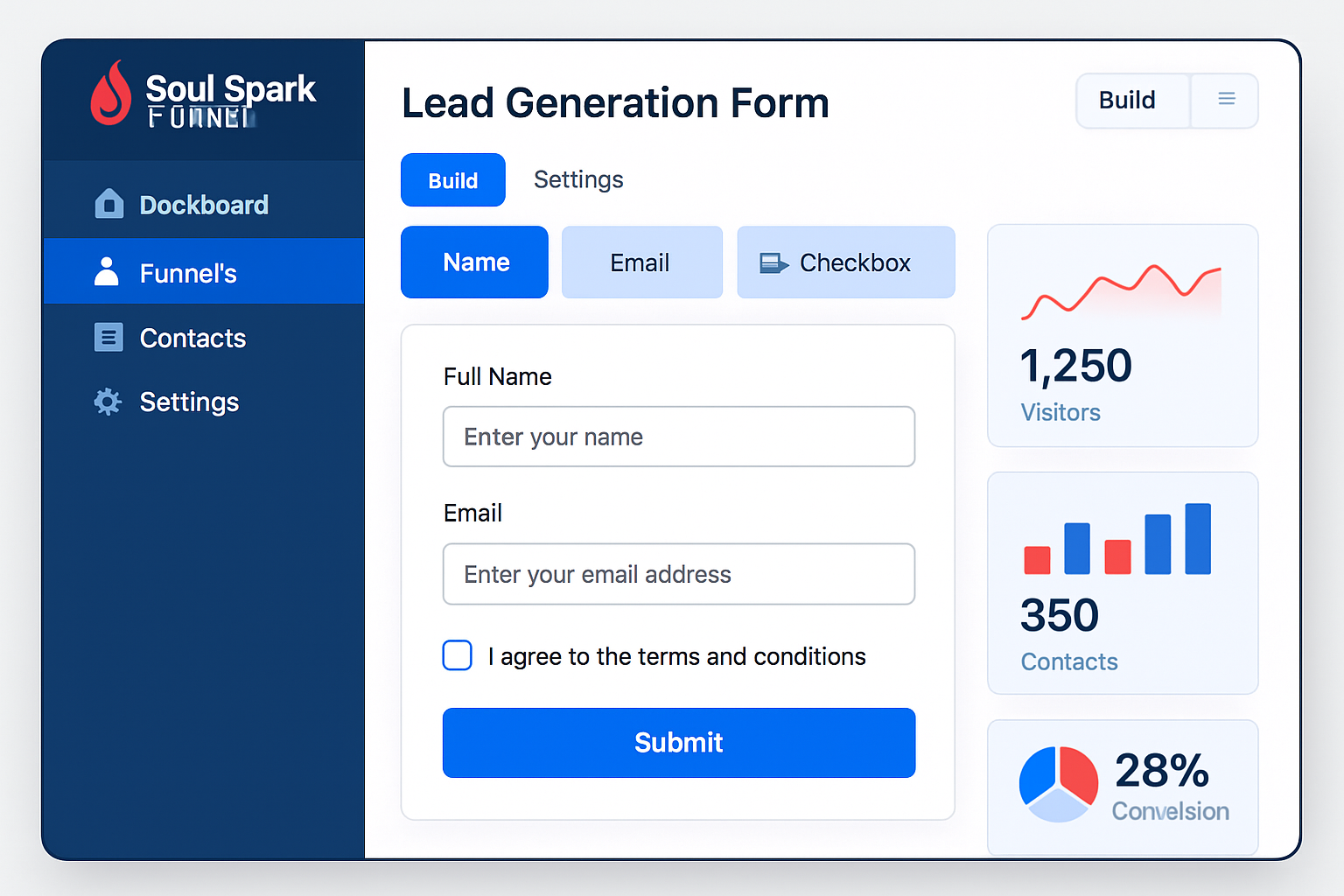
Task: Switch to the Settings tab under the title
Action: tap(578, 179)
